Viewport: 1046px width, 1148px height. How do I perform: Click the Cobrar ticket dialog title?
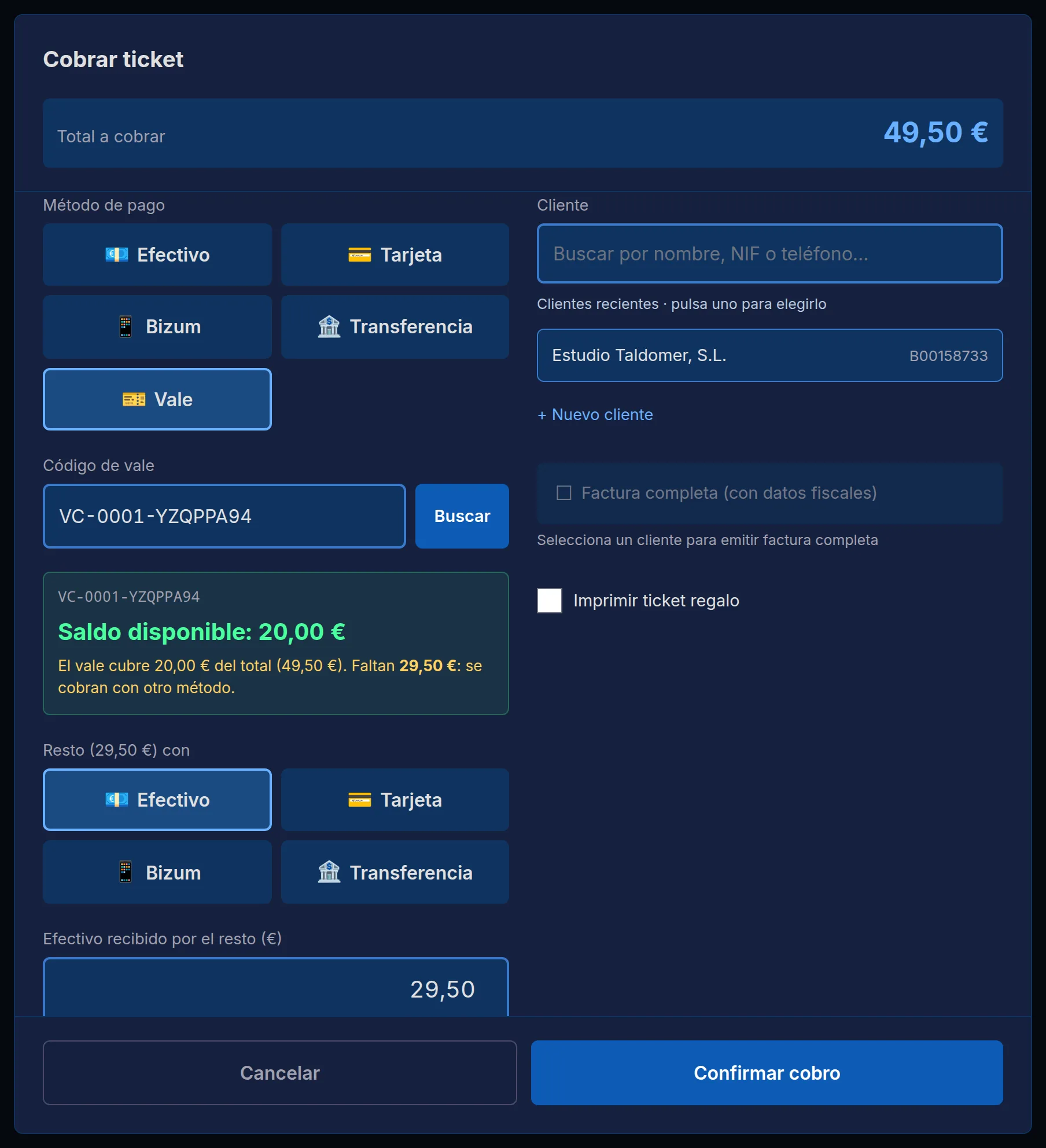(113, 59)
